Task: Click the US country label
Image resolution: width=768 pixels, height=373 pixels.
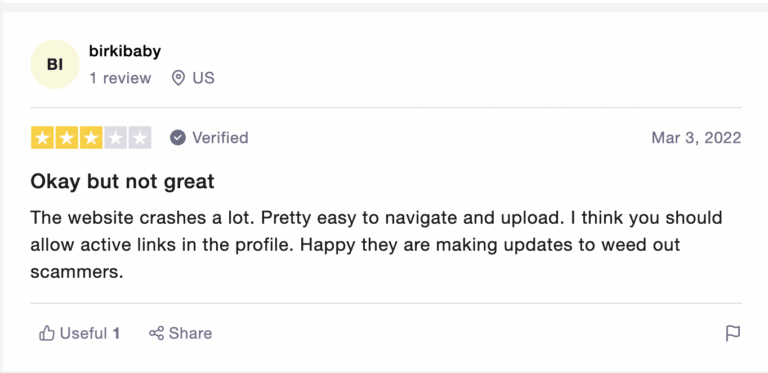Action: click(203, 78)
